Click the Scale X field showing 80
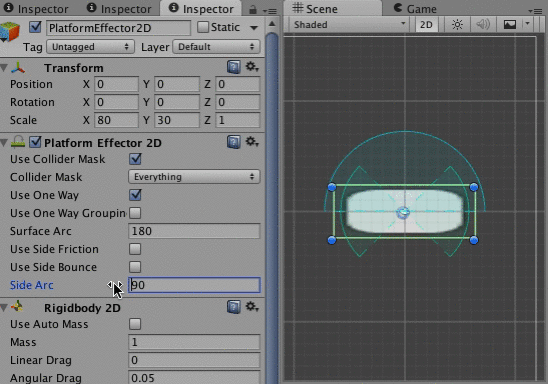 (x=116, y=120)
